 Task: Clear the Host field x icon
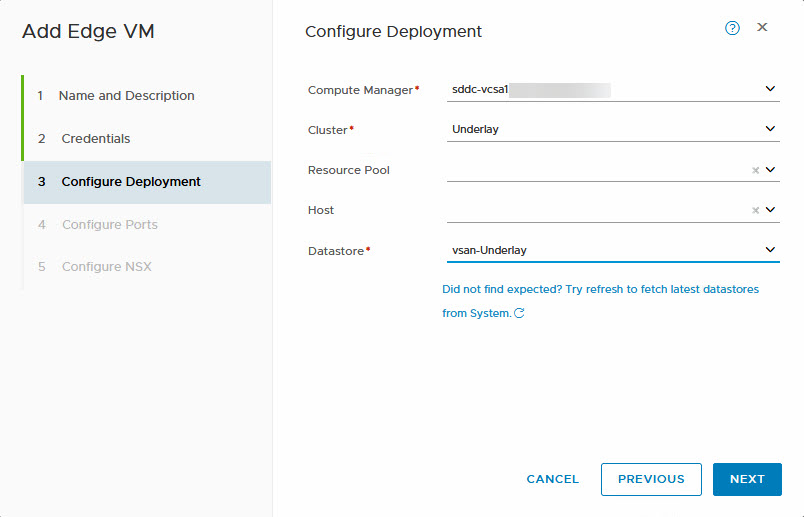756,210
